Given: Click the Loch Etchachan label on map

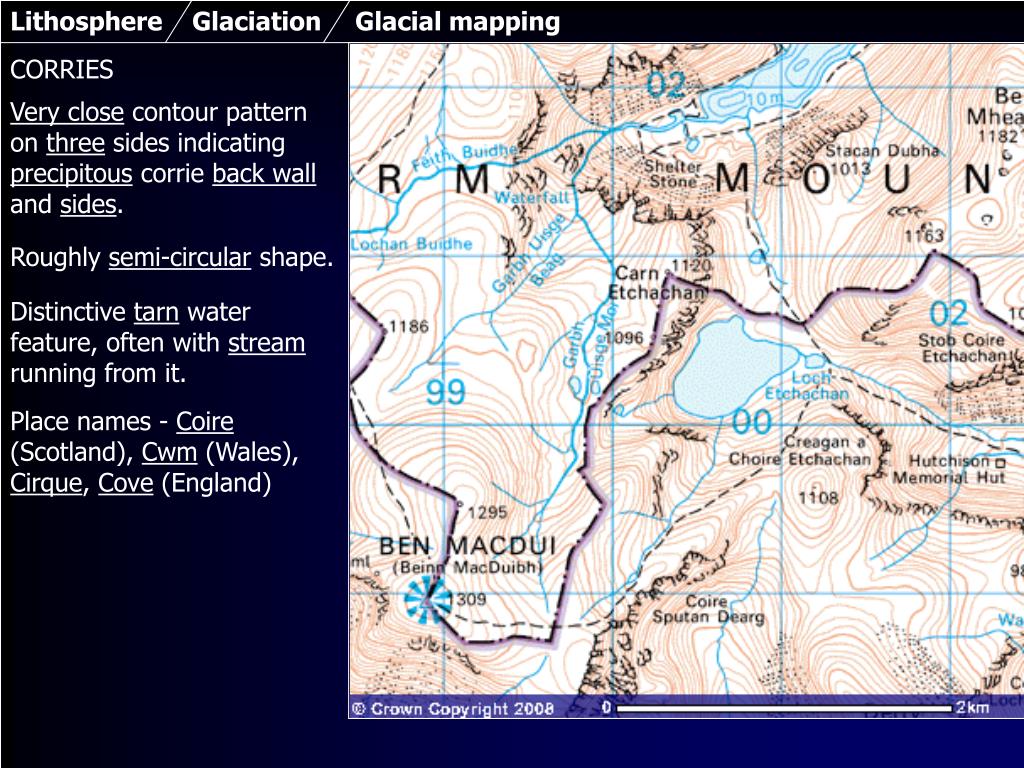Looking at the screenshot, I should tap(807, 385).
